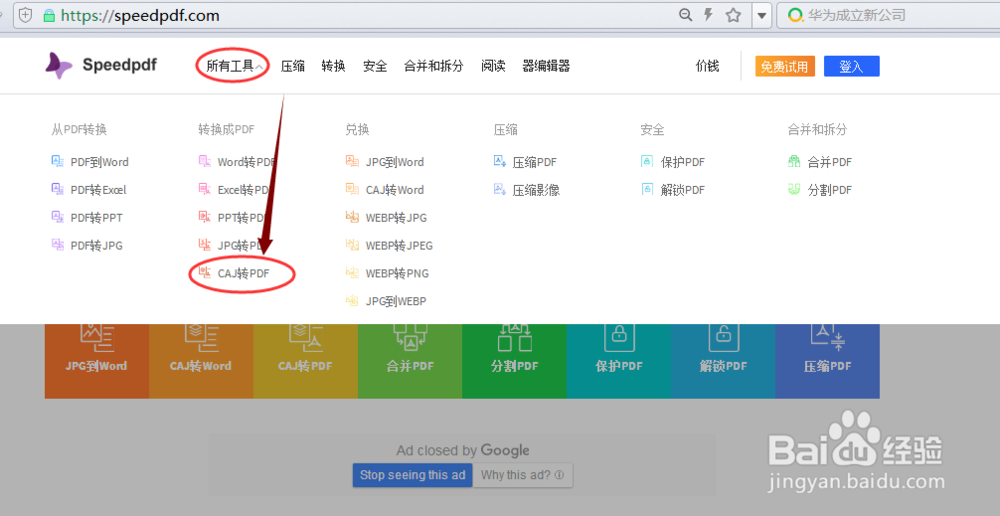Open the teal 保护PDF tile
This screenshot has width=1000, height=516.
619,360
